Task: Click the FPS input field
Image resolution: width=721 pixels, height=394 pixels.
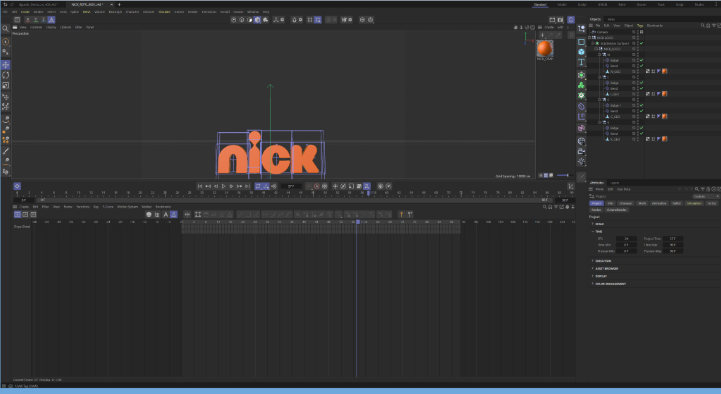Action: point(626,239)
